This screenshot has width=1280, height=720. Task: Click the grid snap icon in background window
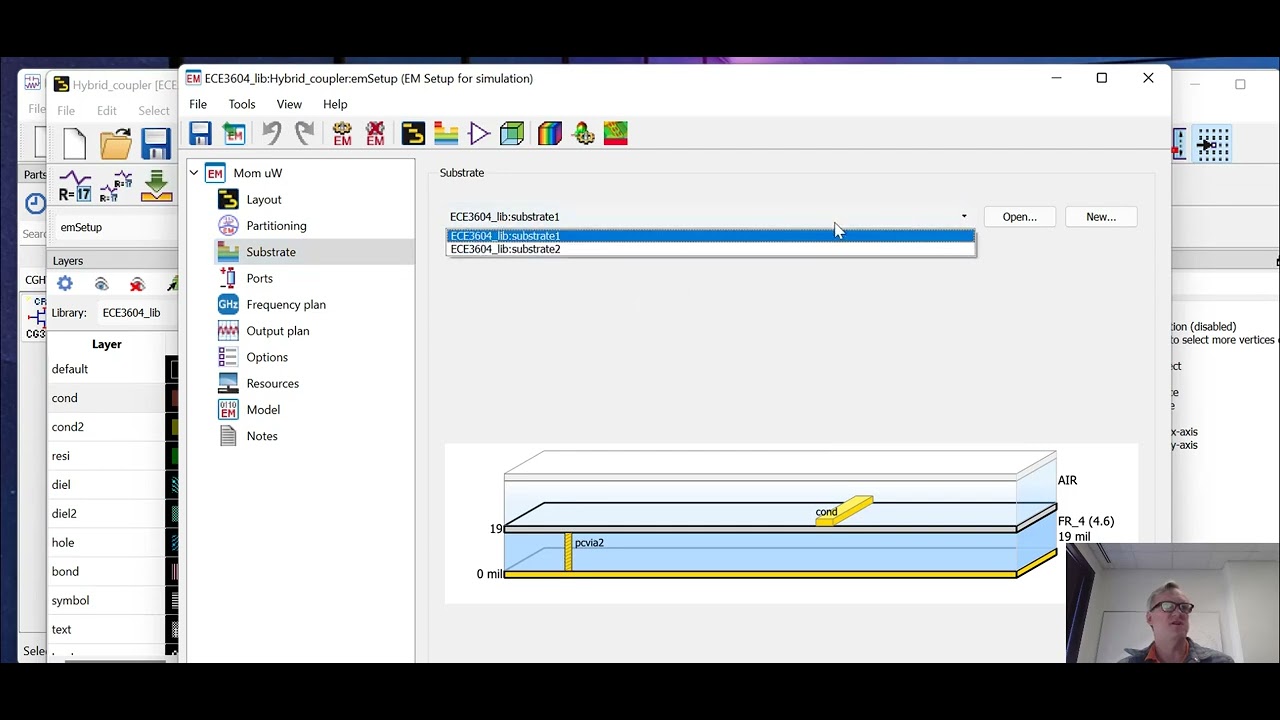[x=1213, y=145]
